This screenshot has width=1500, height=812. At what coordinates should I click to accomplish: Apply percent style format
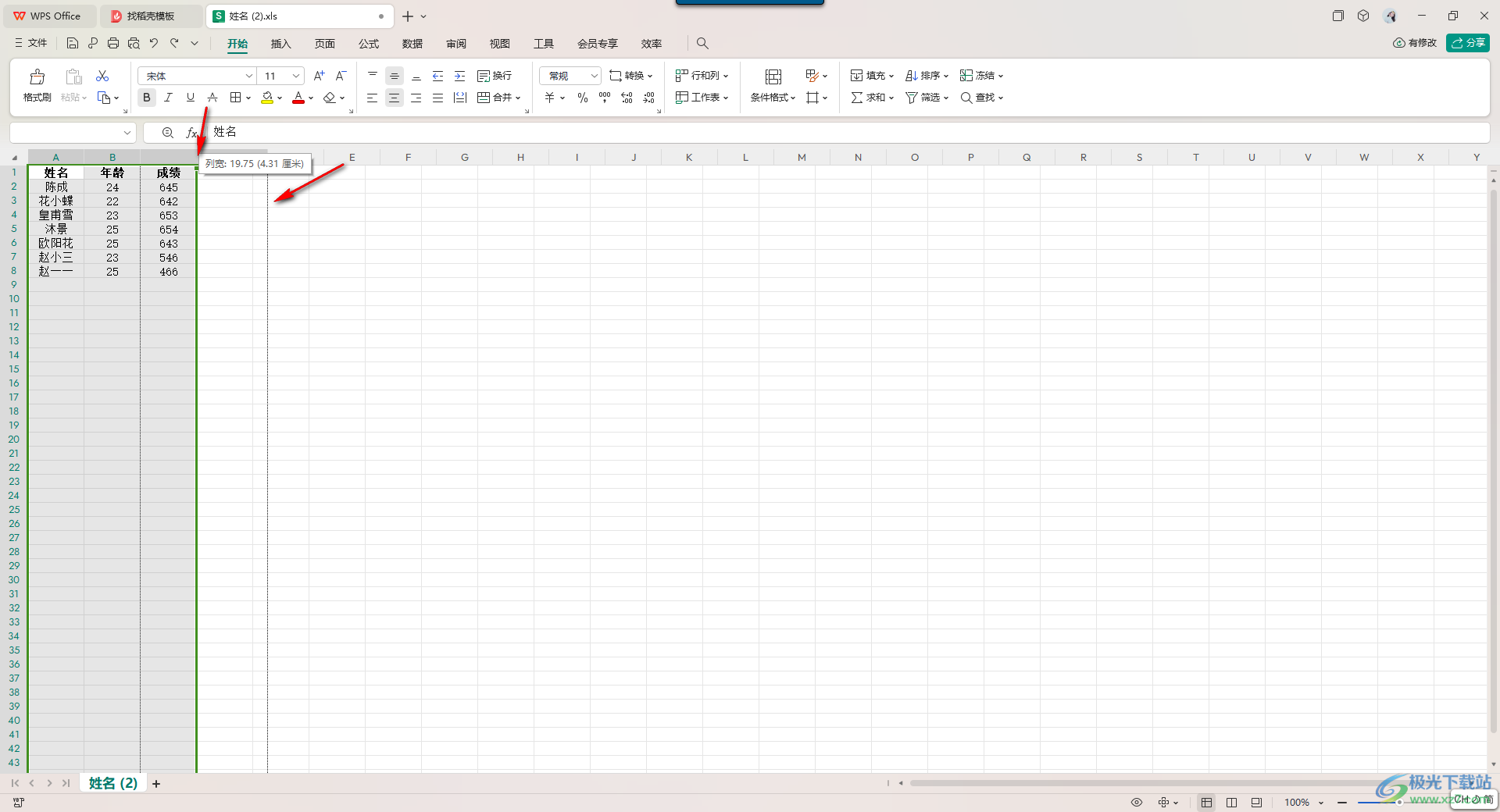(583, 98)
